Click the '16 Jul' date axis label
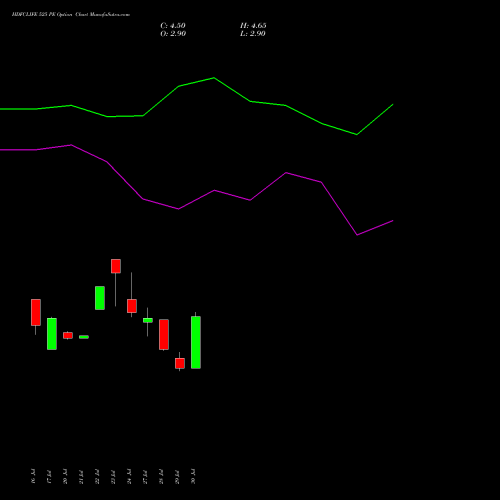This screenshot has height=500, width=500. click(33, 476)
